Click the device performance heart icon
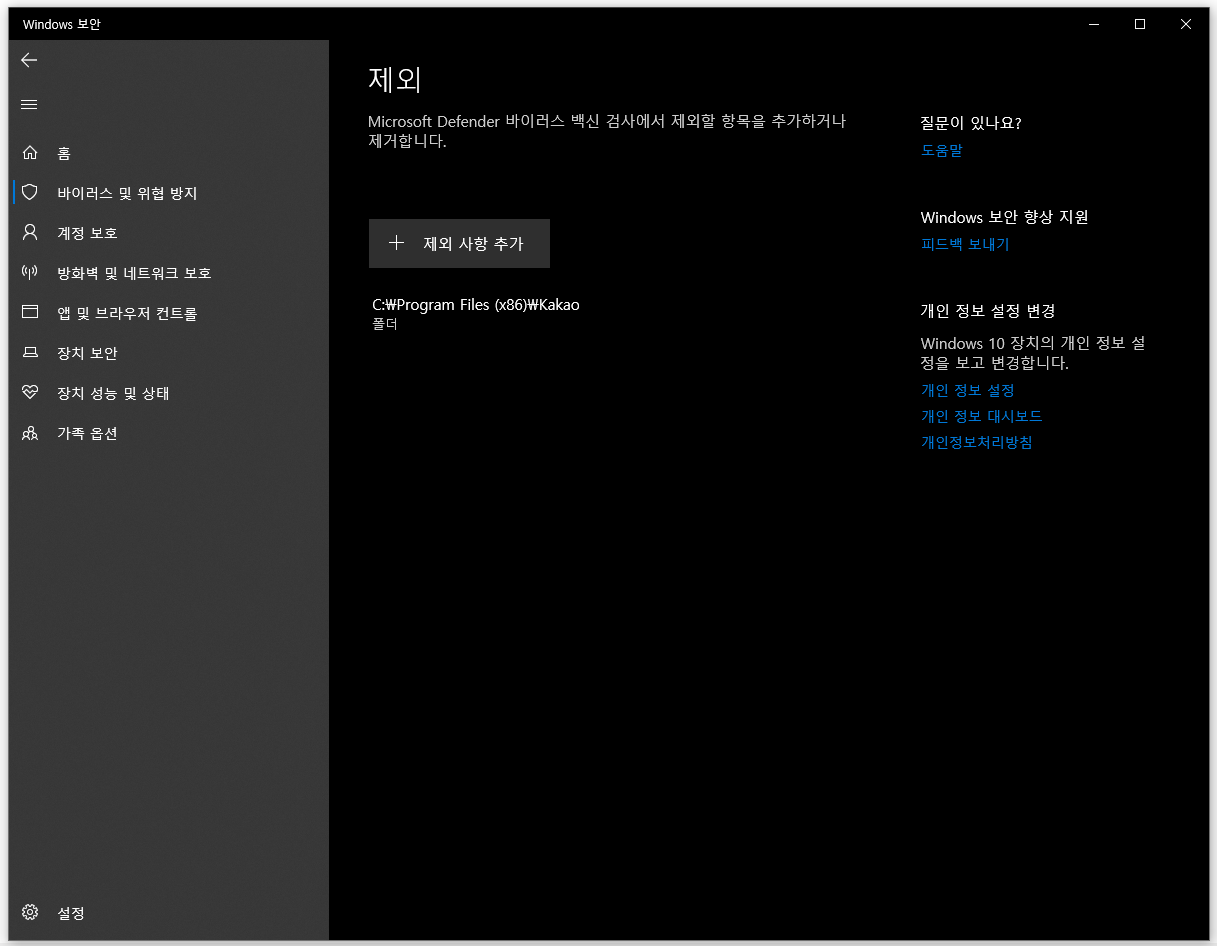Screen dimensions: 1217x946 pyautogui.click(x=30, y=393)
